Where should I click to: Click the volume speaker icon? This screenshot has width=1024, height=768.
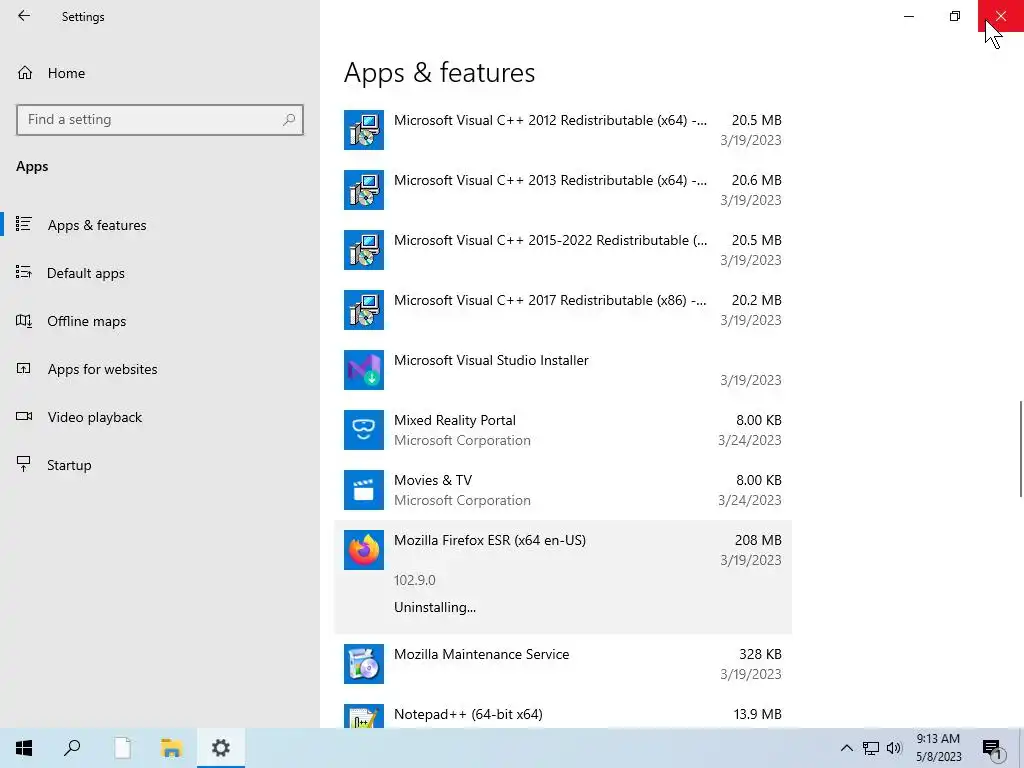(x=894, y=748)
